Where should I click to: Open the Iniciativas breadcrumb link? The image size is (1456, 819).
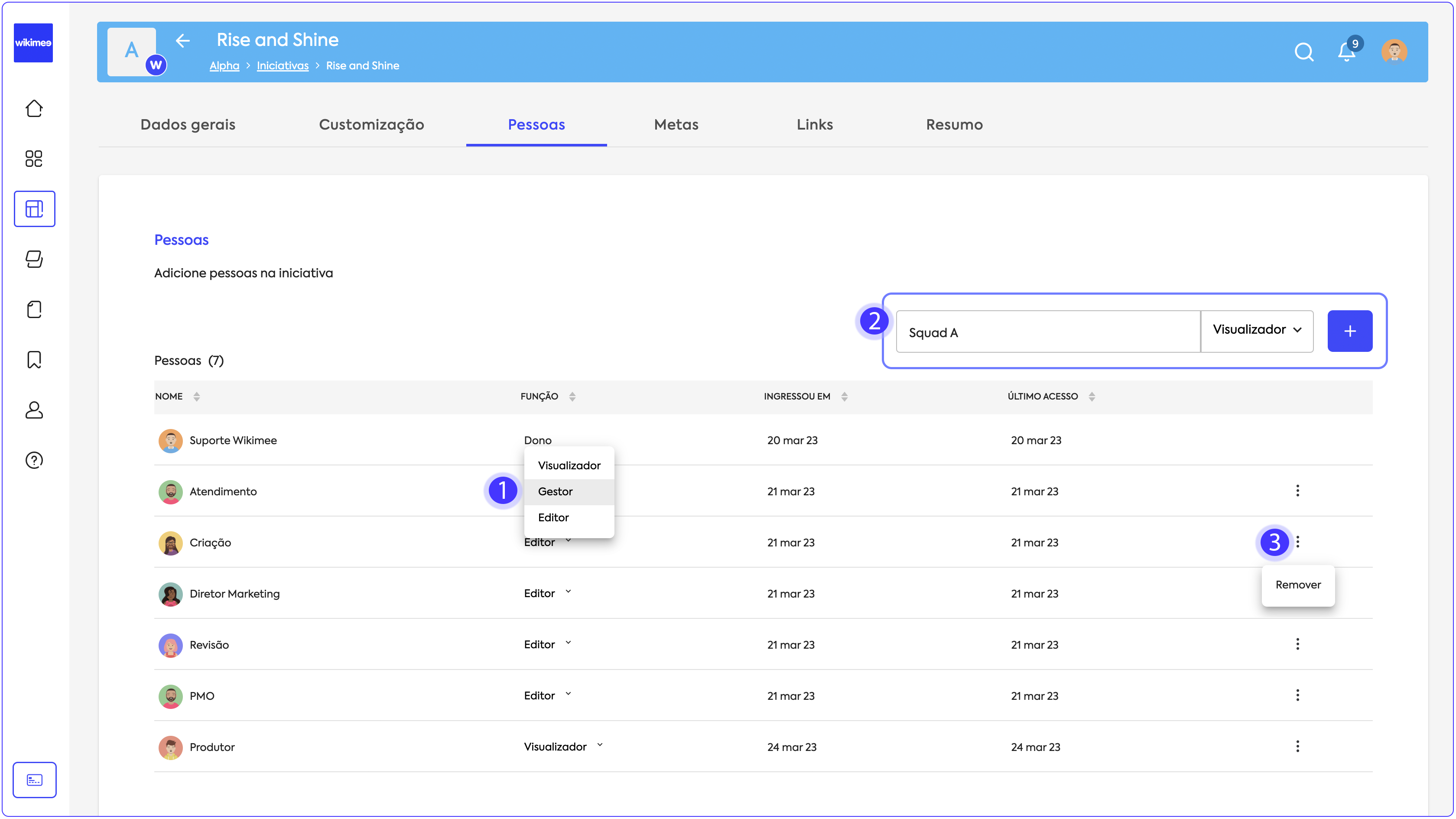coord(283,66)
